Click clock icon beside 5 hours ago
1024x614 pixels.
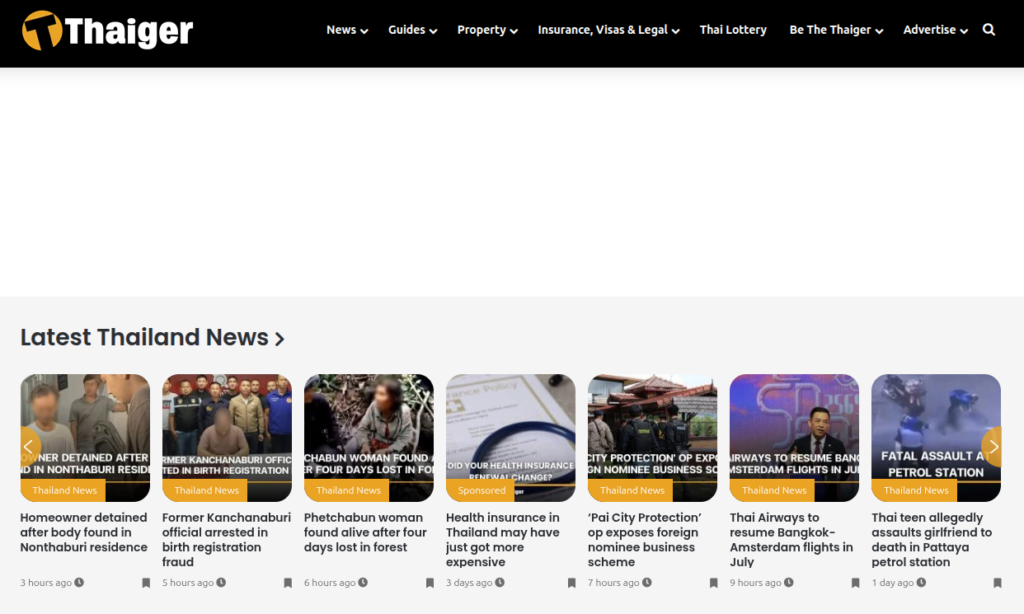[x=221, y=582]
